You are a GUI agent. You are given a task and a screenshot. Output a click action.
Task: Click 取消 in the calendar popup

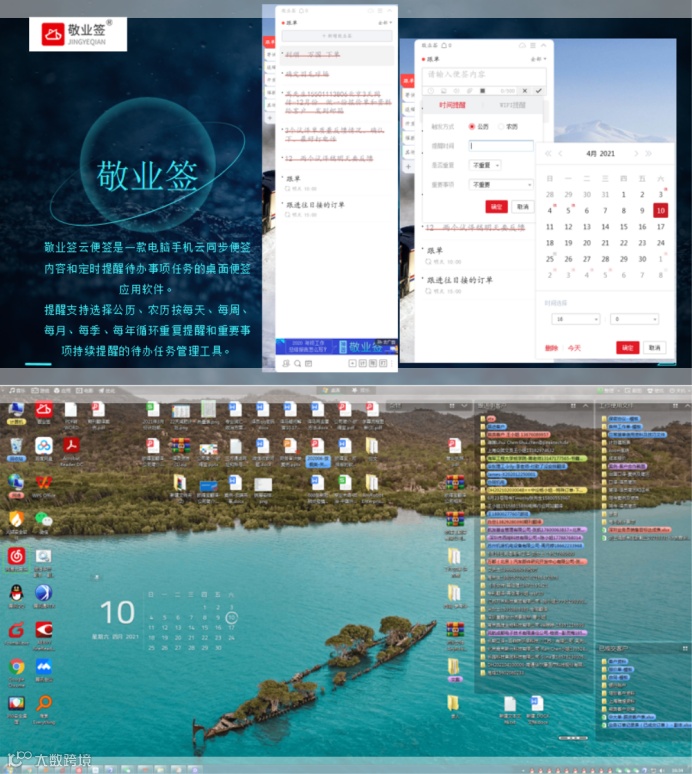click(x=654, y=348)
